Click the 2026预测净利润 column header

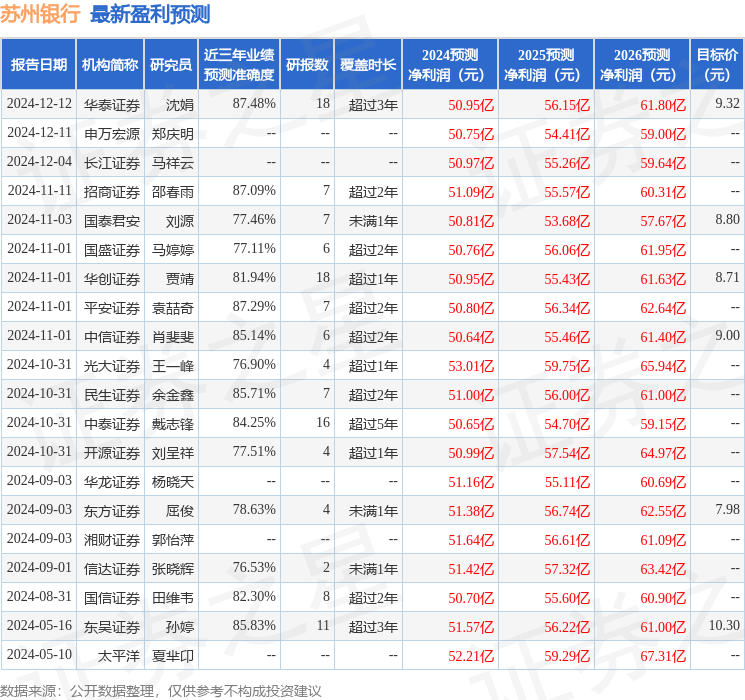pos(642,65)
